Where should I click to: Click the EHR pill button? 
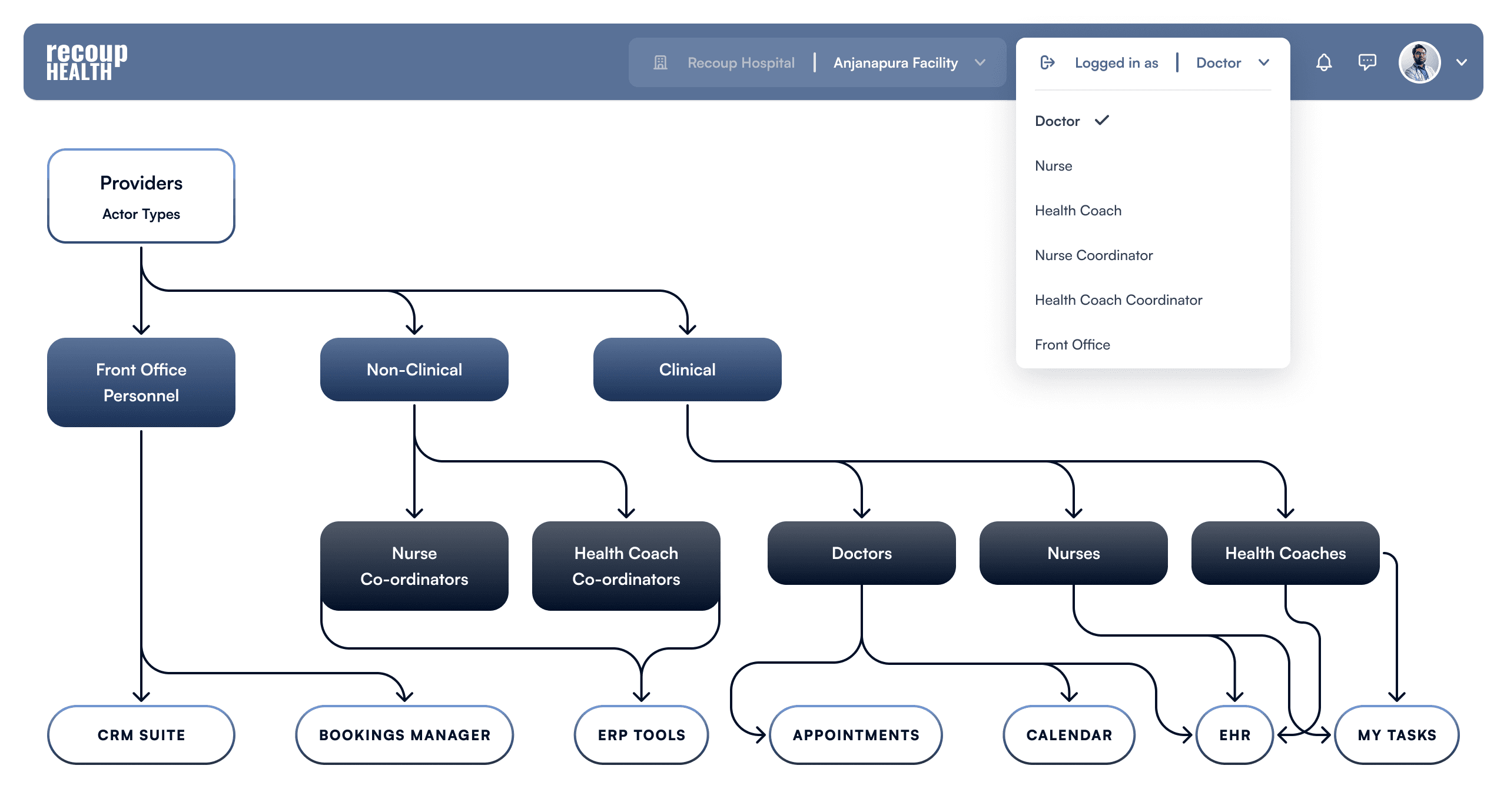click(x=1234, y=735)
